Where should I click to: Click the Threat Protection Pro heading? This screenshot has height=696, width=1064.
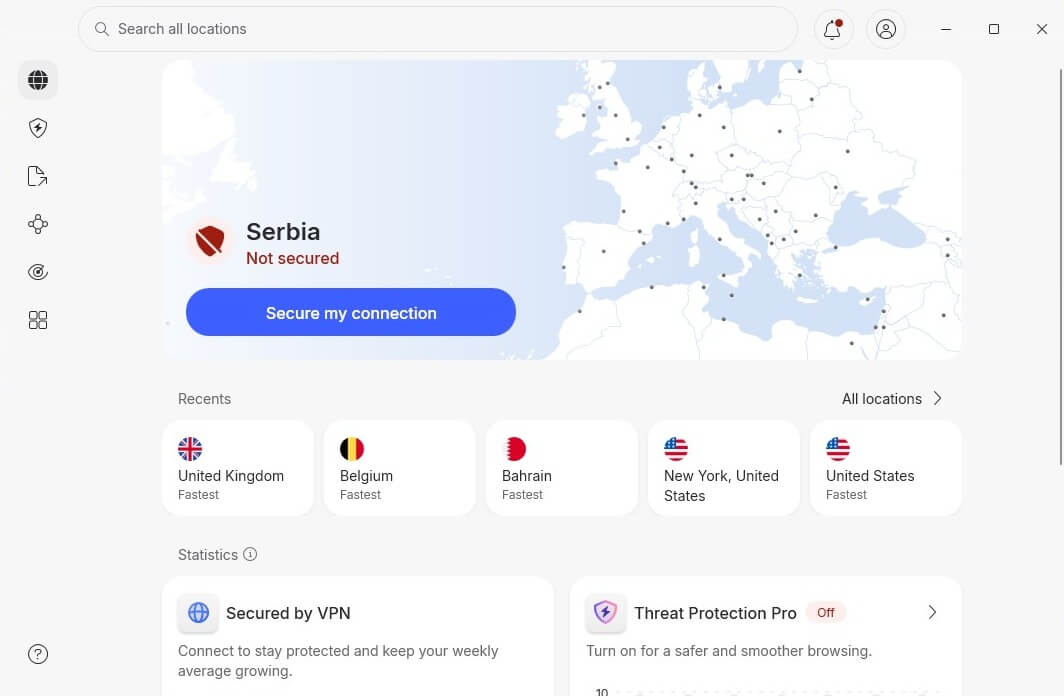[x=715, y=613]
